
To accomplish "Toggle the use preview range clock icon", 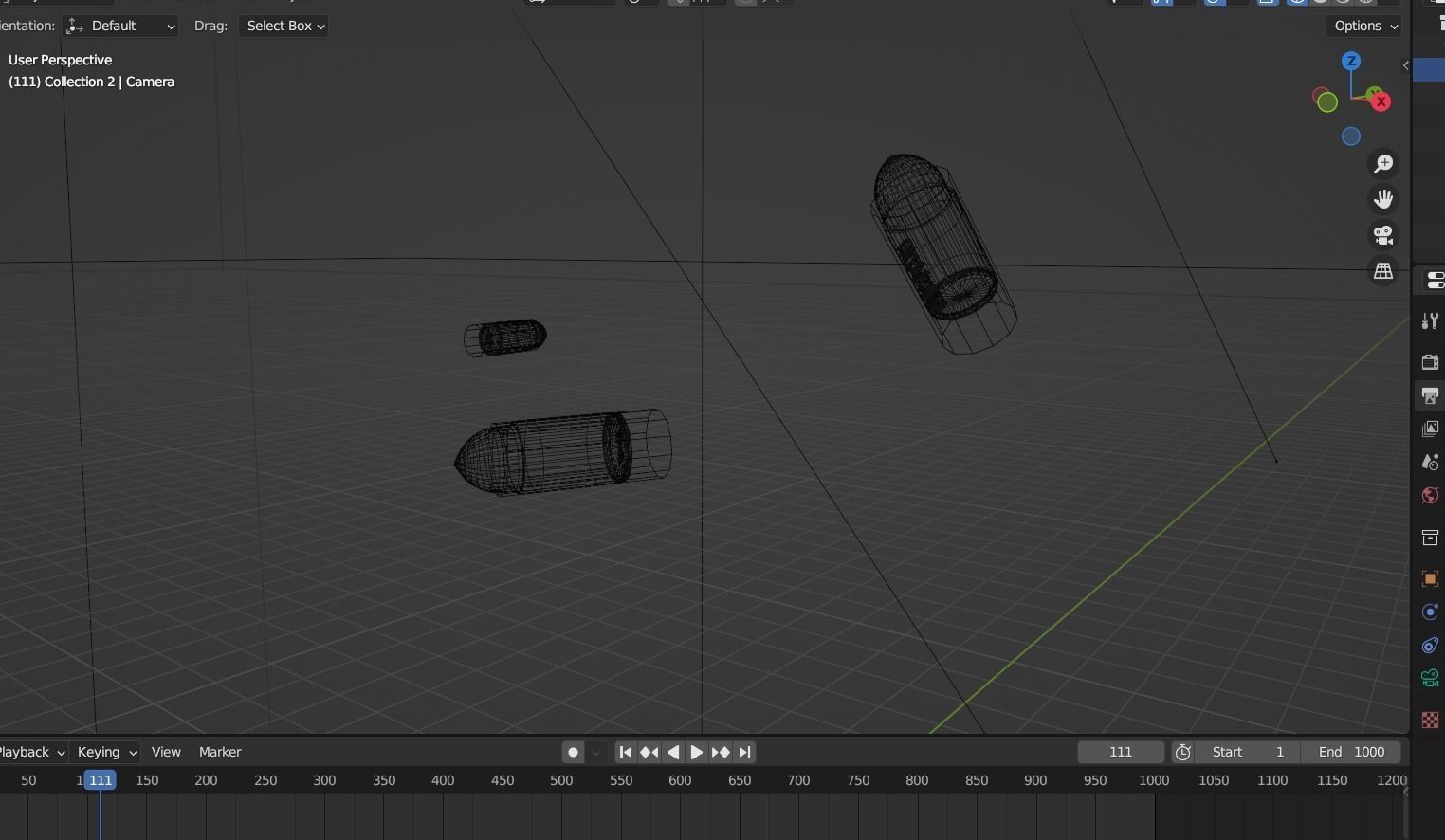I will pos(1182,752).
